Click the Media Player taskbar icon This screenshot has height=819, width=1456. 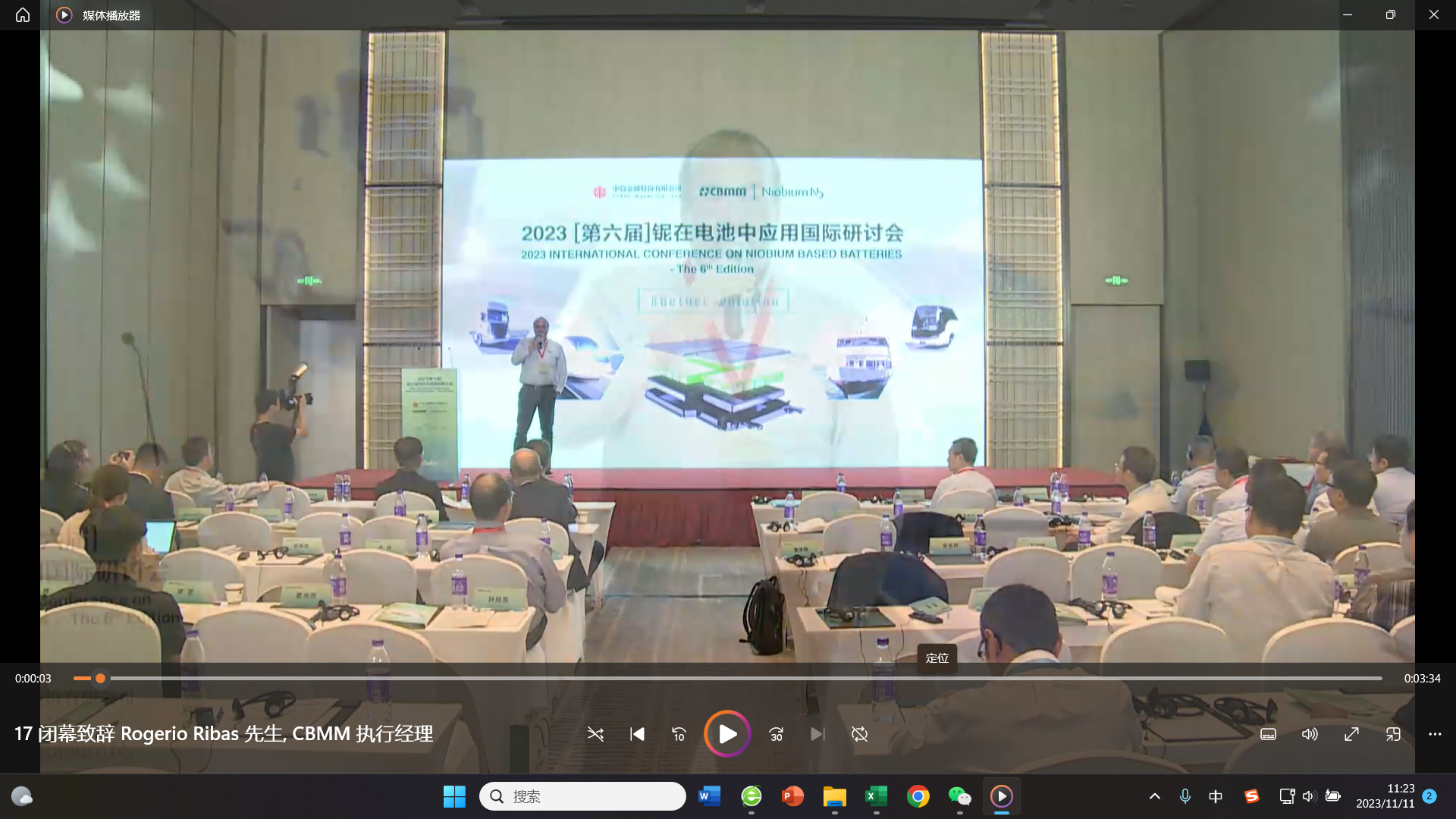point(1001,796)
